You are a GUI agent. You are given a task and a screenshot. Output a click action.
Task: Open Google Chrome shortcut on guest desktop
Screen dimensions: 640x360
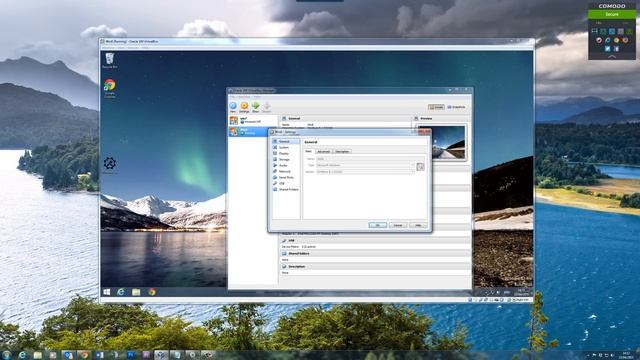[110, 89]
